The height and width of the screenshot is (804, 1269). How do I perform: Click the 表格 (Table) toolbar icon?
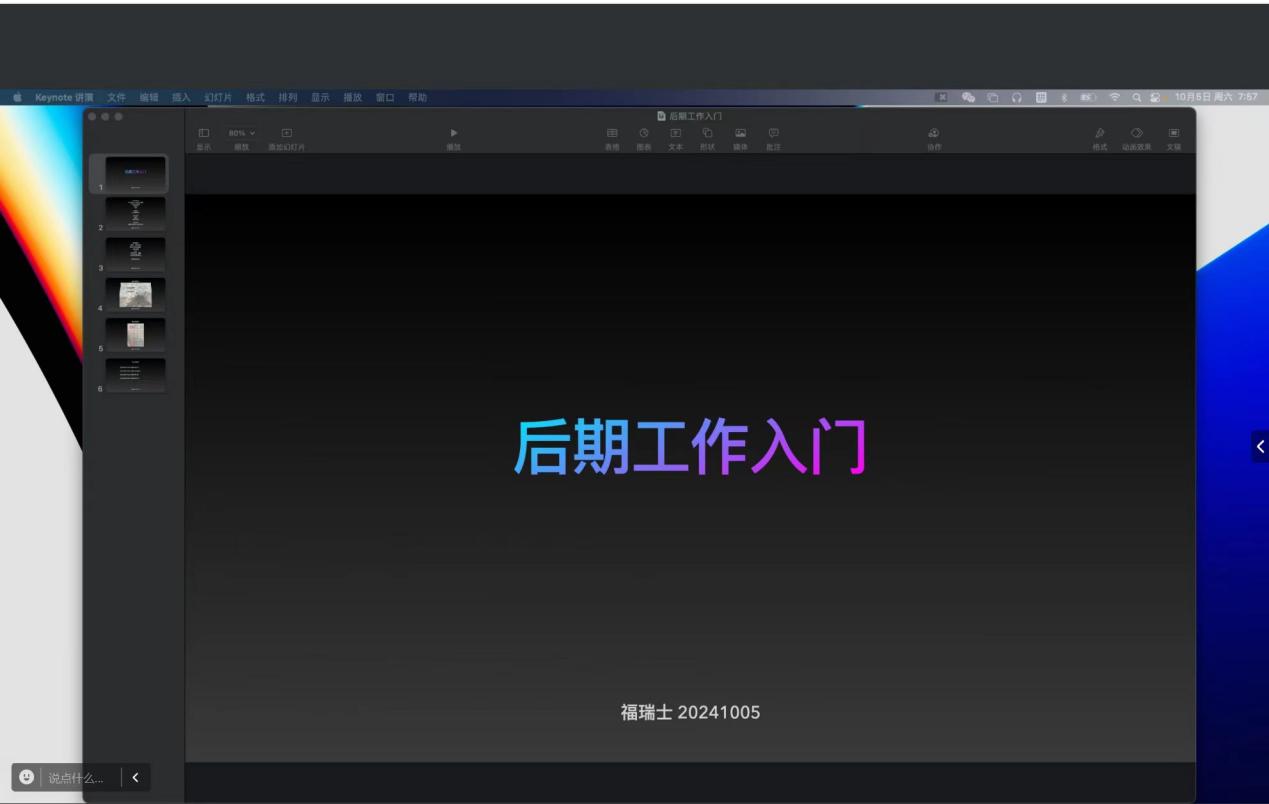point(612,134)
